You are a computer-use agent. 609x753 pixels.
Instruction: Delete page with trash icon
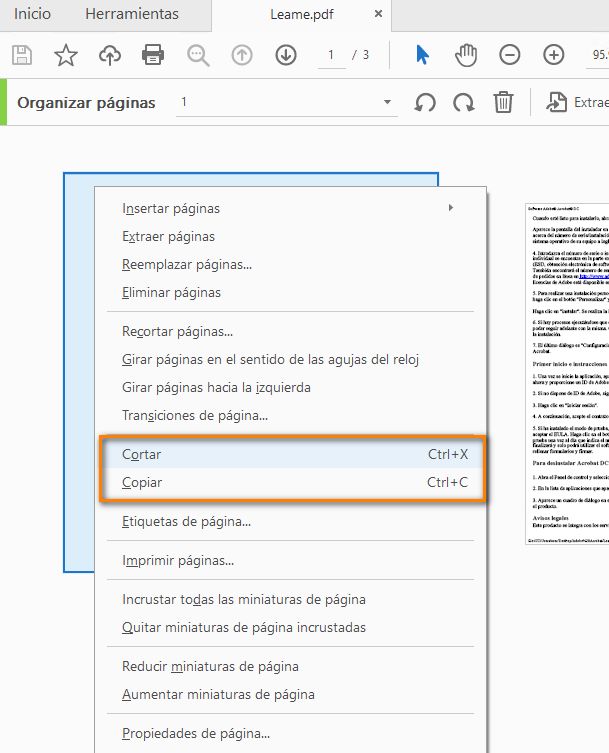pos(503,102)
